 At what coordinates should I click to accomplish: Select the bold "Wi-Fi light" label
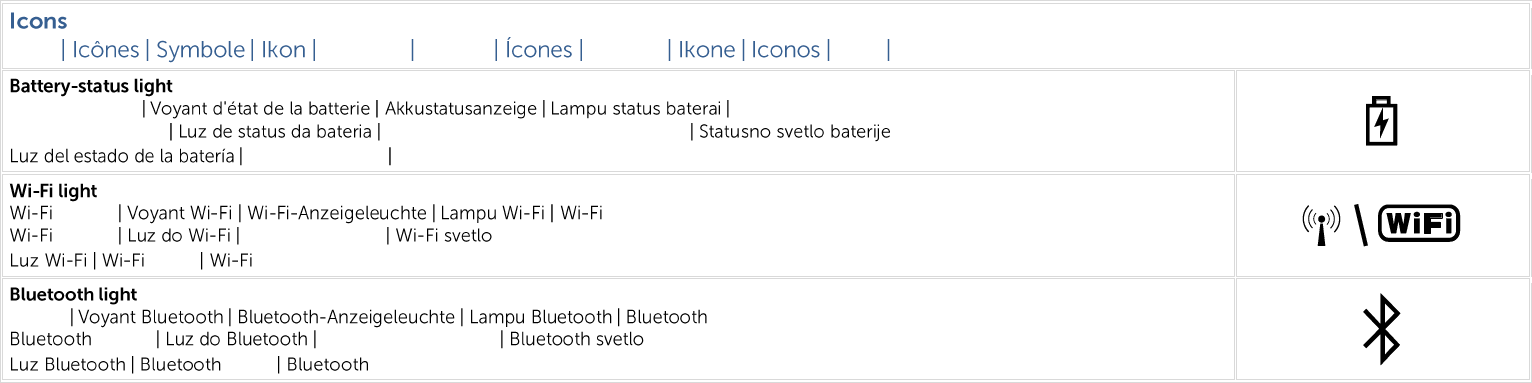click(53, 190)
